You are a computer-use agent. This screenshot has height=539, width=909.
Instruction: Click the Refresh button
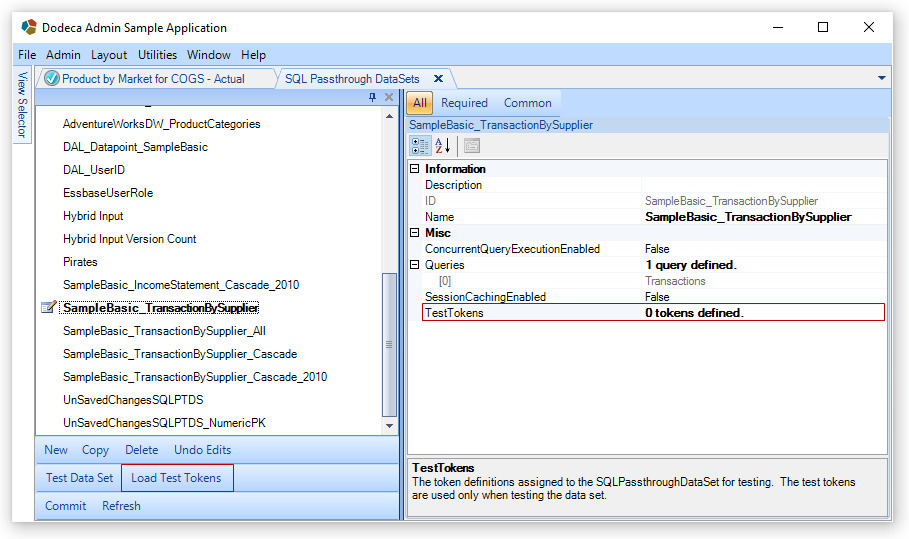(121, 505)
